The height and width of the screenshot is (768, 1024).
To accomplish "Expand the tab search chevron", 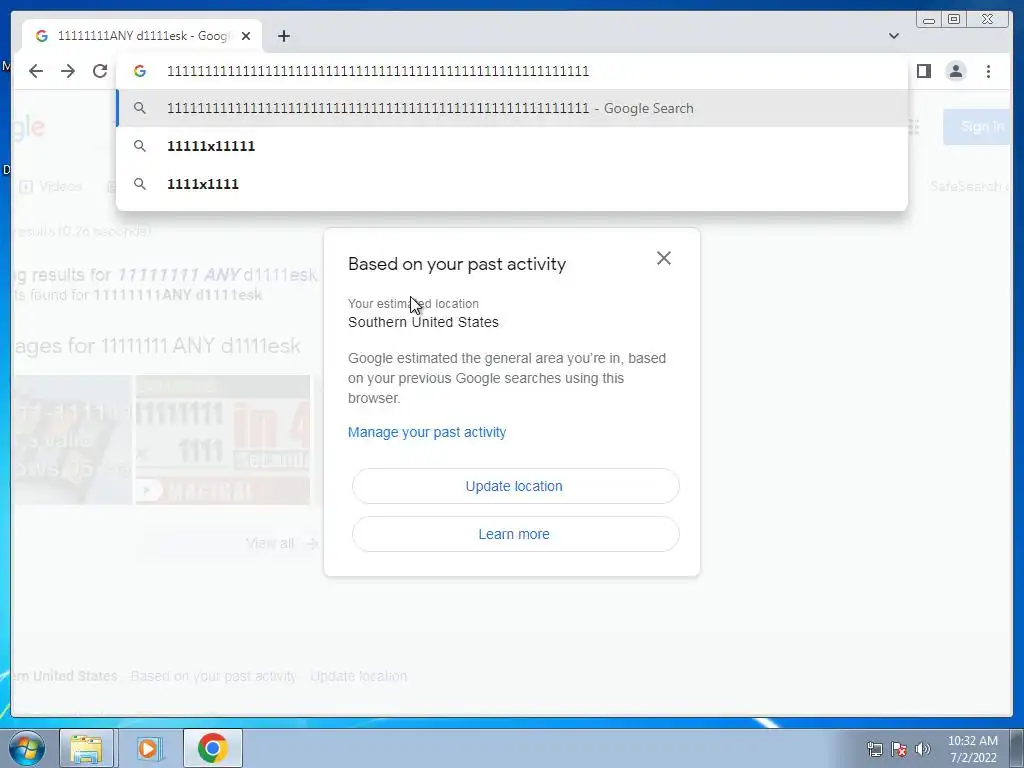I will tap(894, 36).
